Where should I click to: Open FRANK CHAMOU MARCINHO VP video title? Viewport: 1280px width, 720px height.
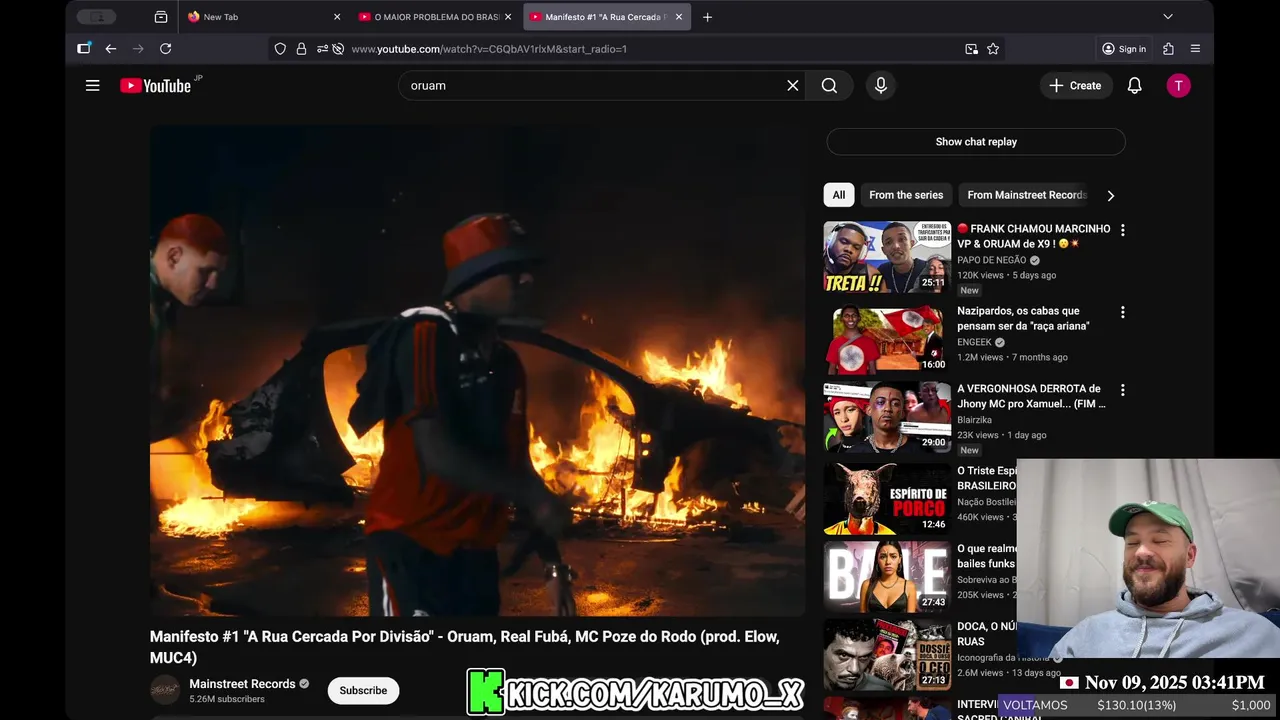[x=1034, y=236]
